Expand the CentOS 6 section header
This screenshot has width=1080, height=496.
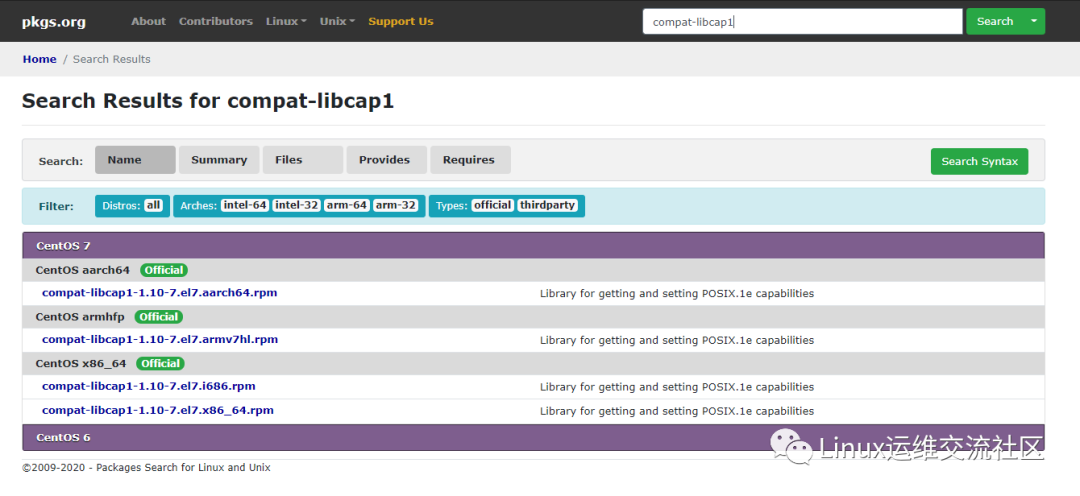tap(533, 437)
